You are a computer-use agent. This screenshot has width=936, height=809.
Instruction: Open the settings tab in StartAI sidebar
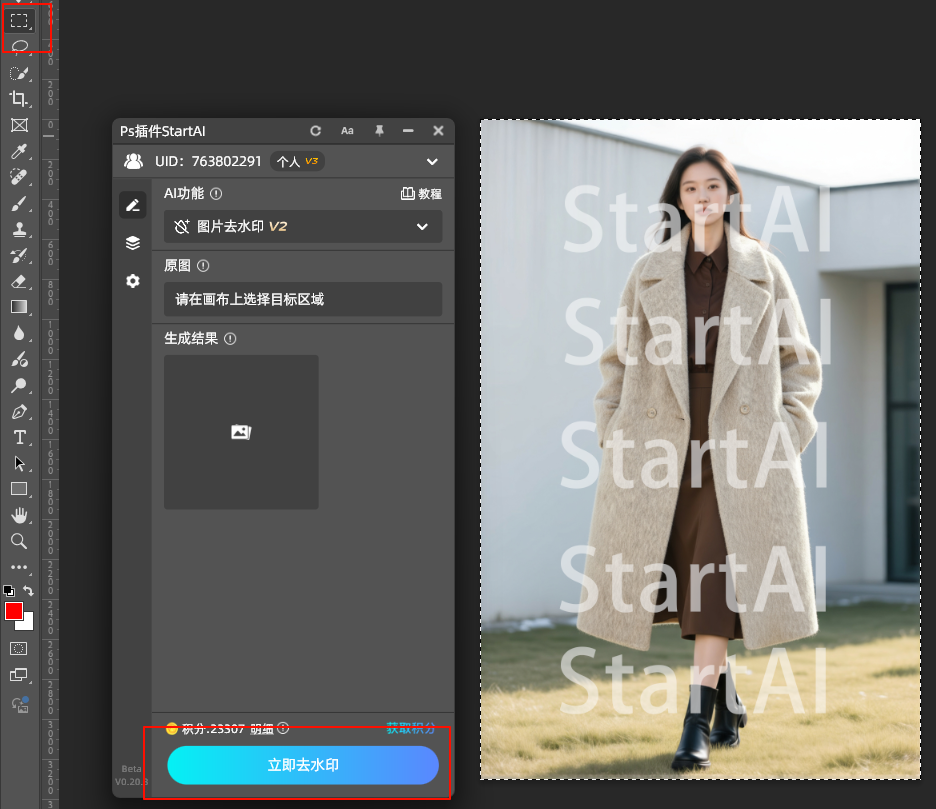133,281
